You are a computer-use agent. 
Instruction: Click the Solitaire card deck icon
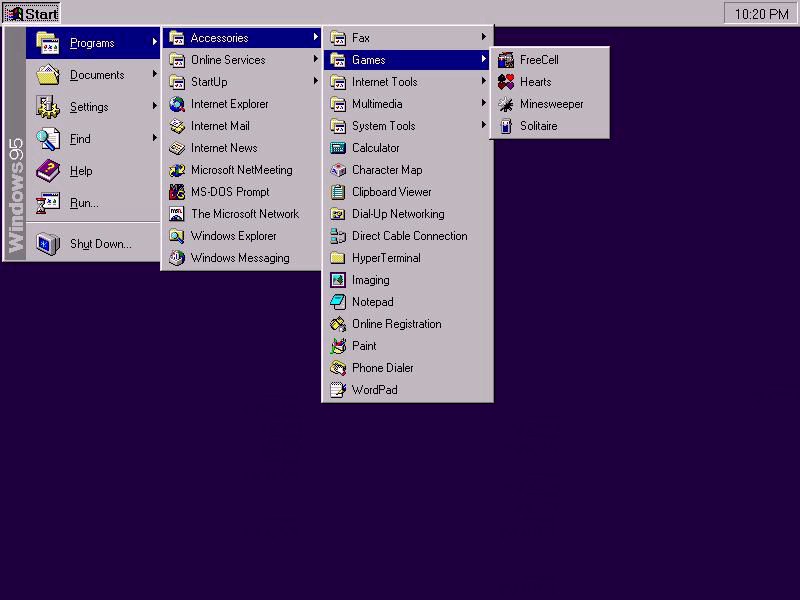(506, 126)
